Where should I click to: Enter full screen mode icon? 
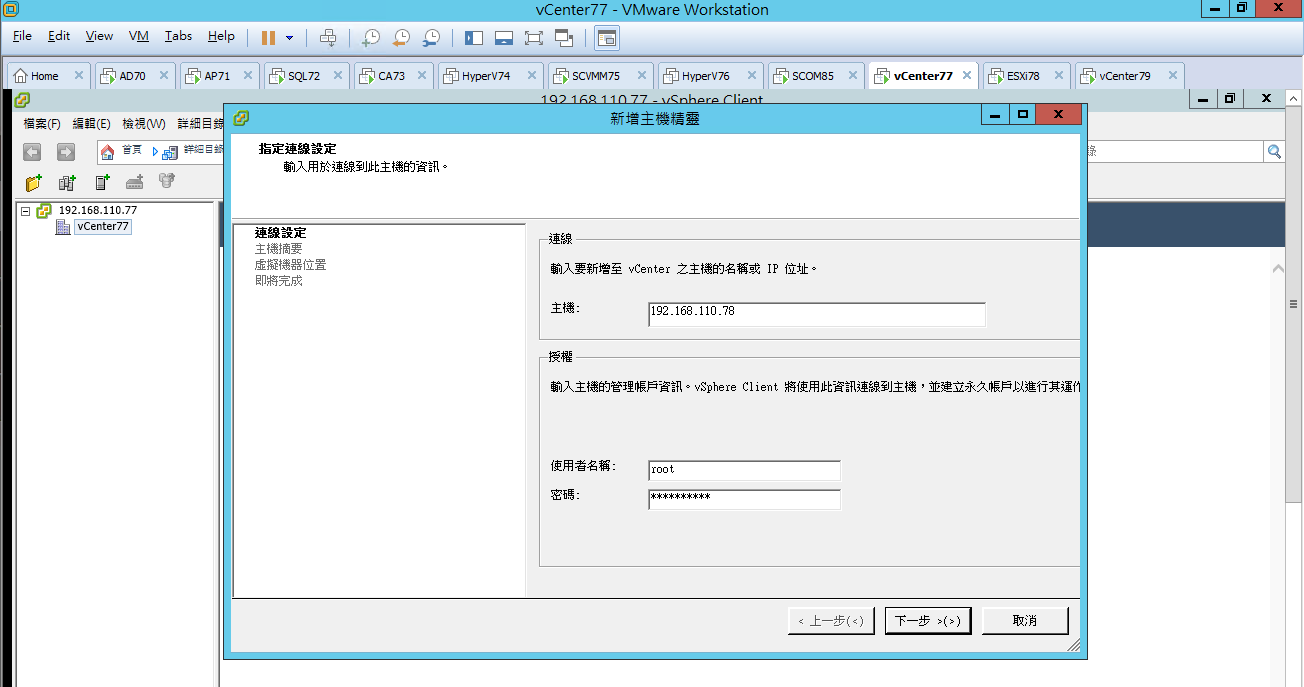(x=534, y=37)
